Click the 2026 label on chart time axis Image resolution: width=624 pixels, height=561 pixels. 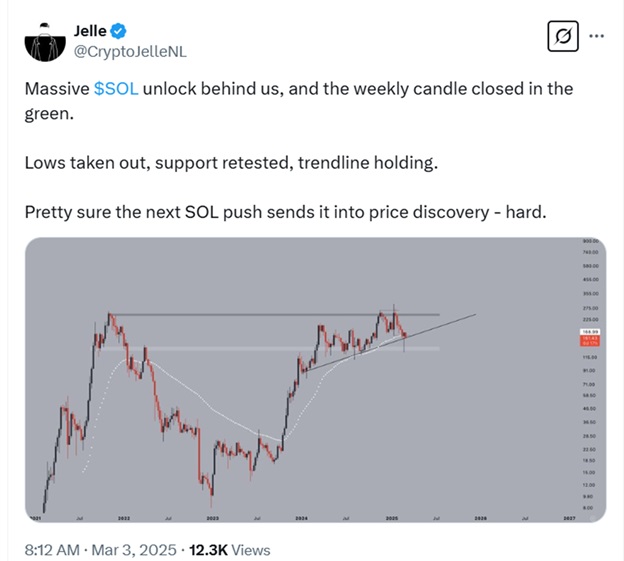480,519
